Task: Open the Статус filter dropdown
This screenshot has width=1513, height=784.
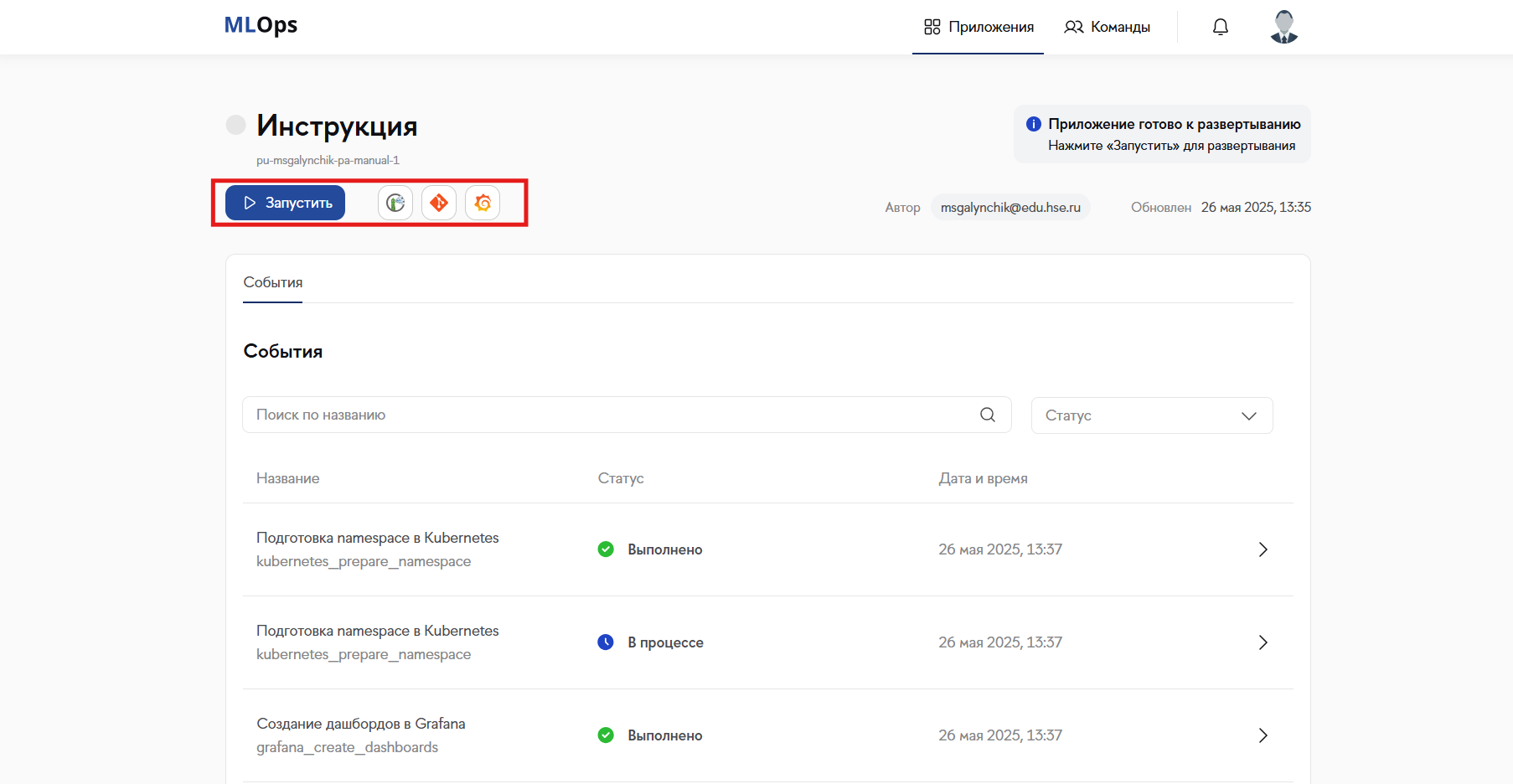Action: [1151, 415]
